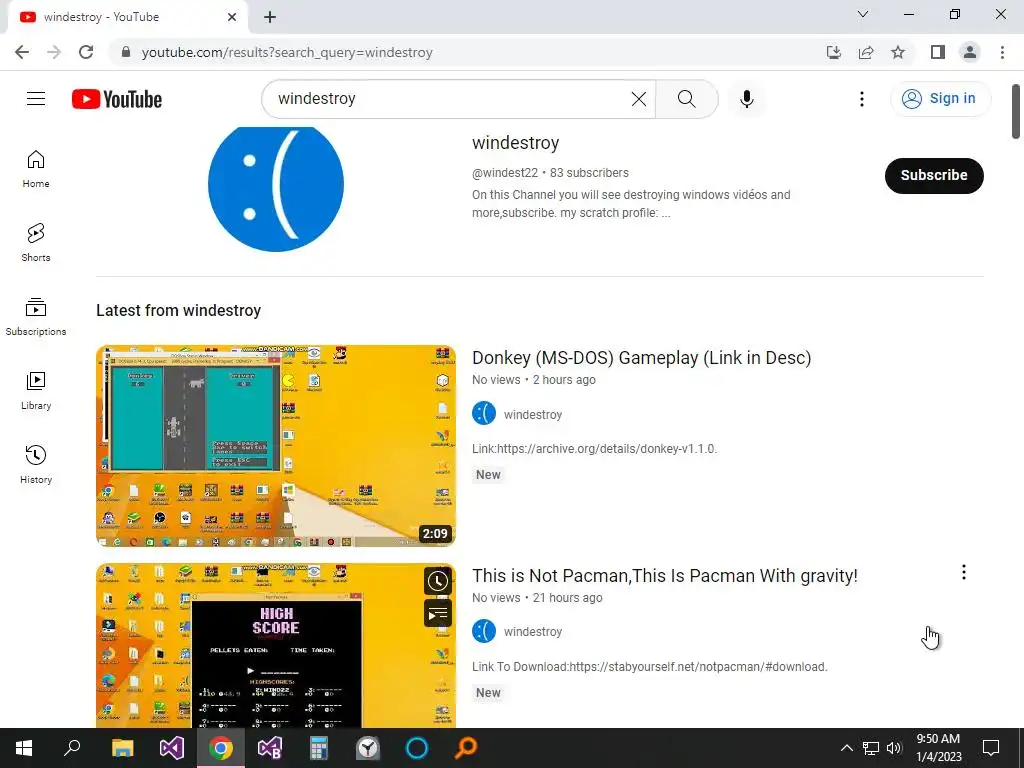This screenshot has width=1024, height=768.
Task: Open Cortana circle icon on the taskbar
Action: click(x=417, y=748)
